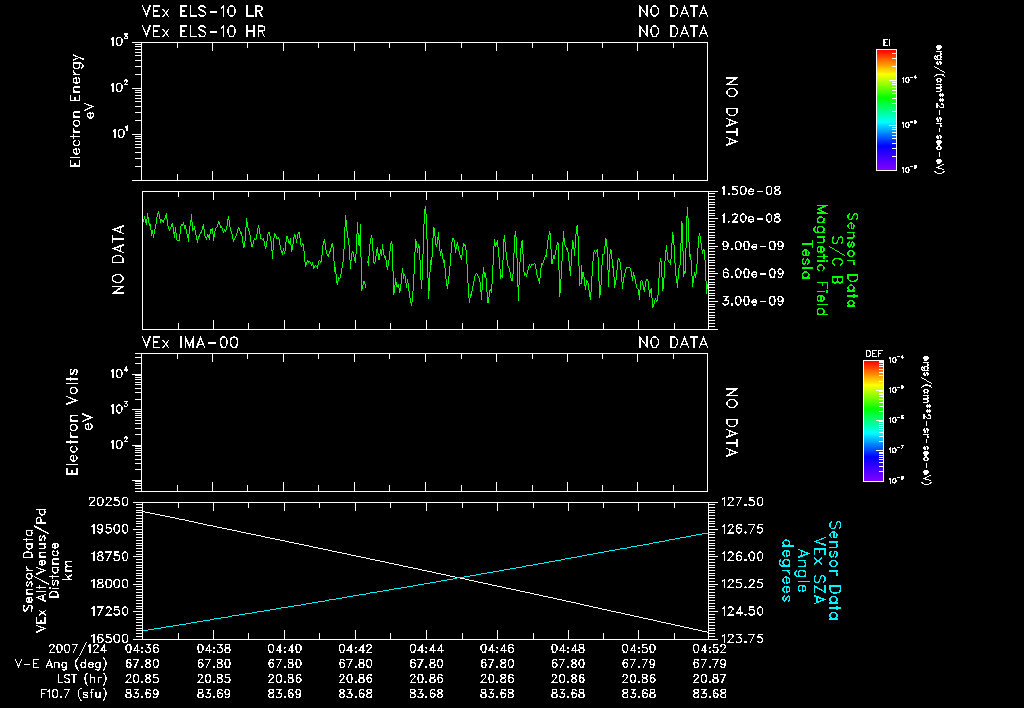Click 'NO DATA' beside VEx ELS-10 LR
This screenshot has width=1024, height=708.
click(673, 12)
